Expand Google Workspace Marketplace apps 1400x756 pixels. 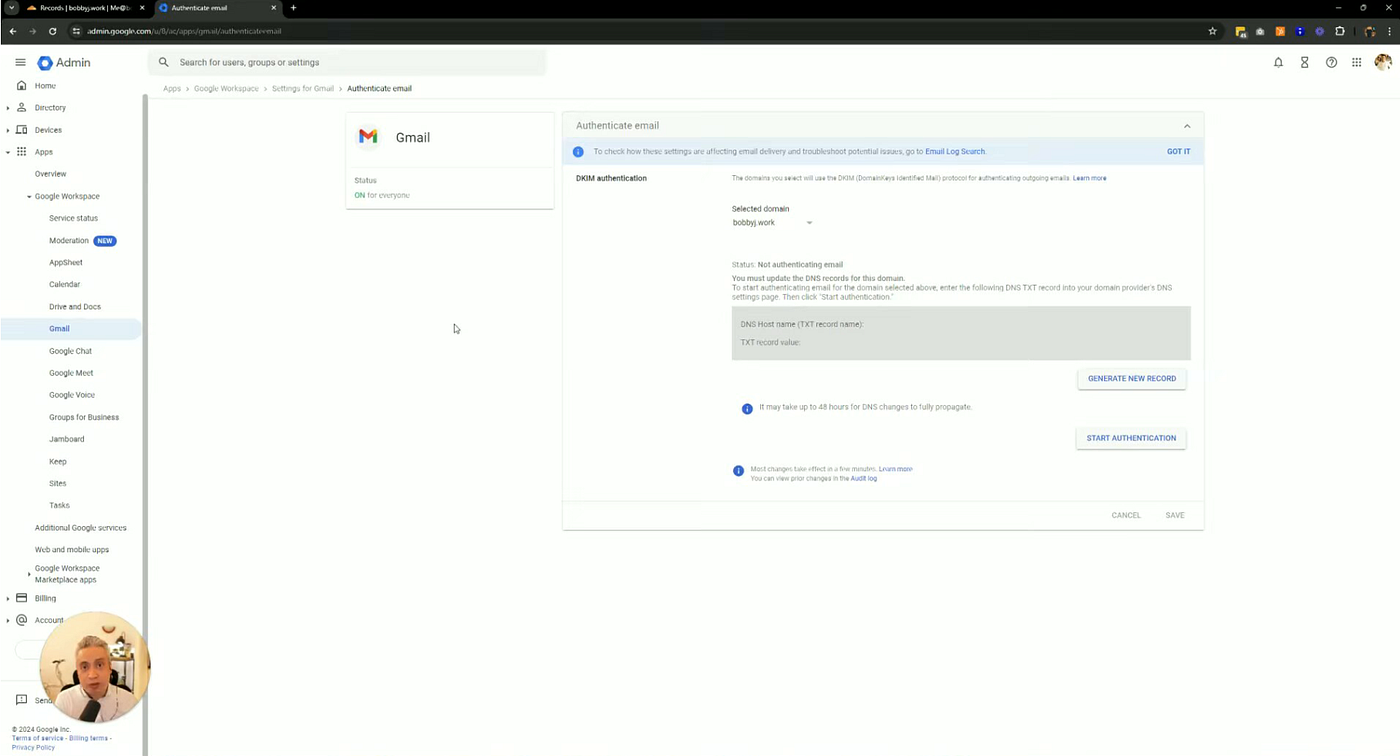(29, 574)
